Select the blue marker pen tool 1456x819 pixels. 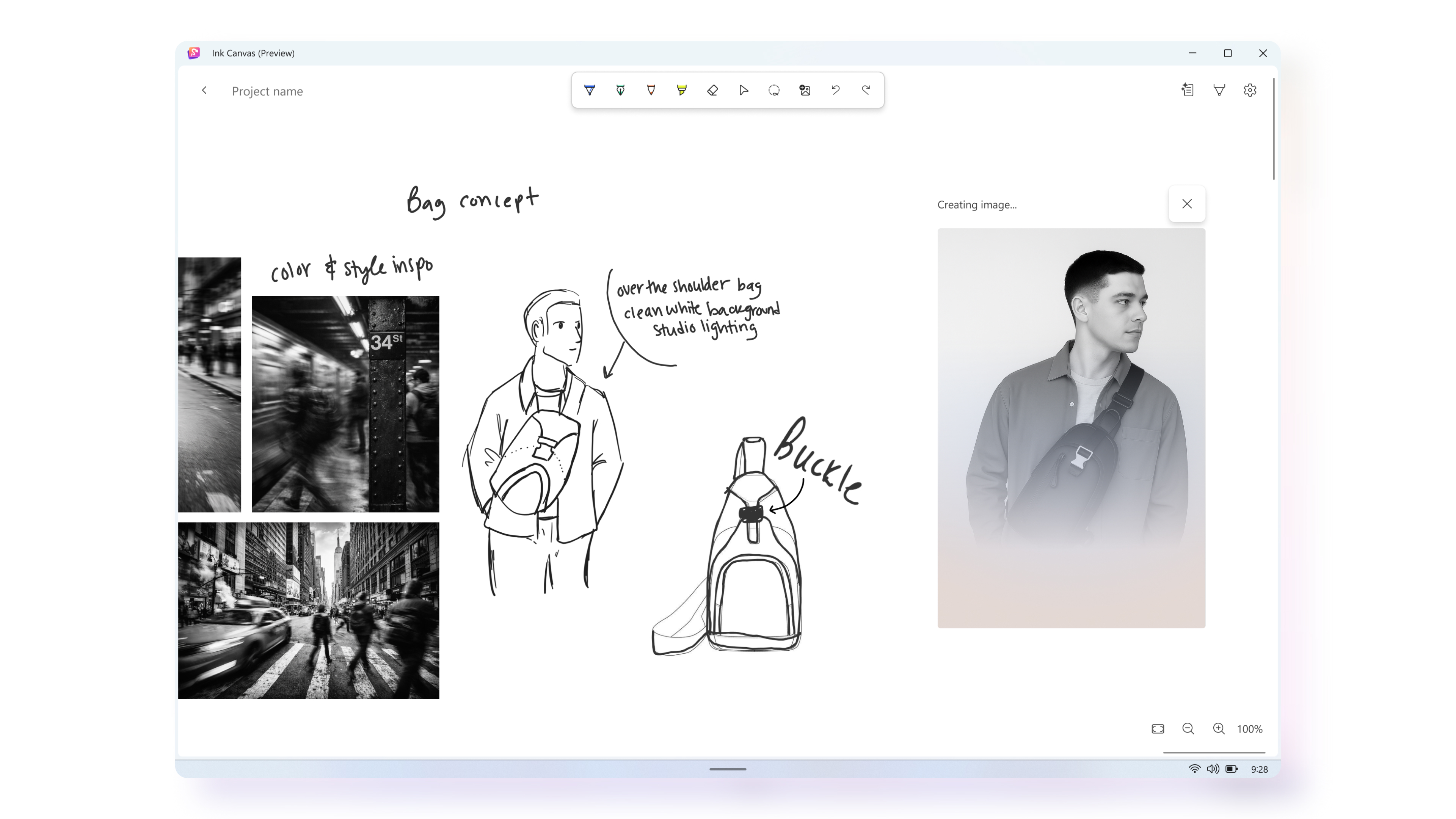(590, 90)
